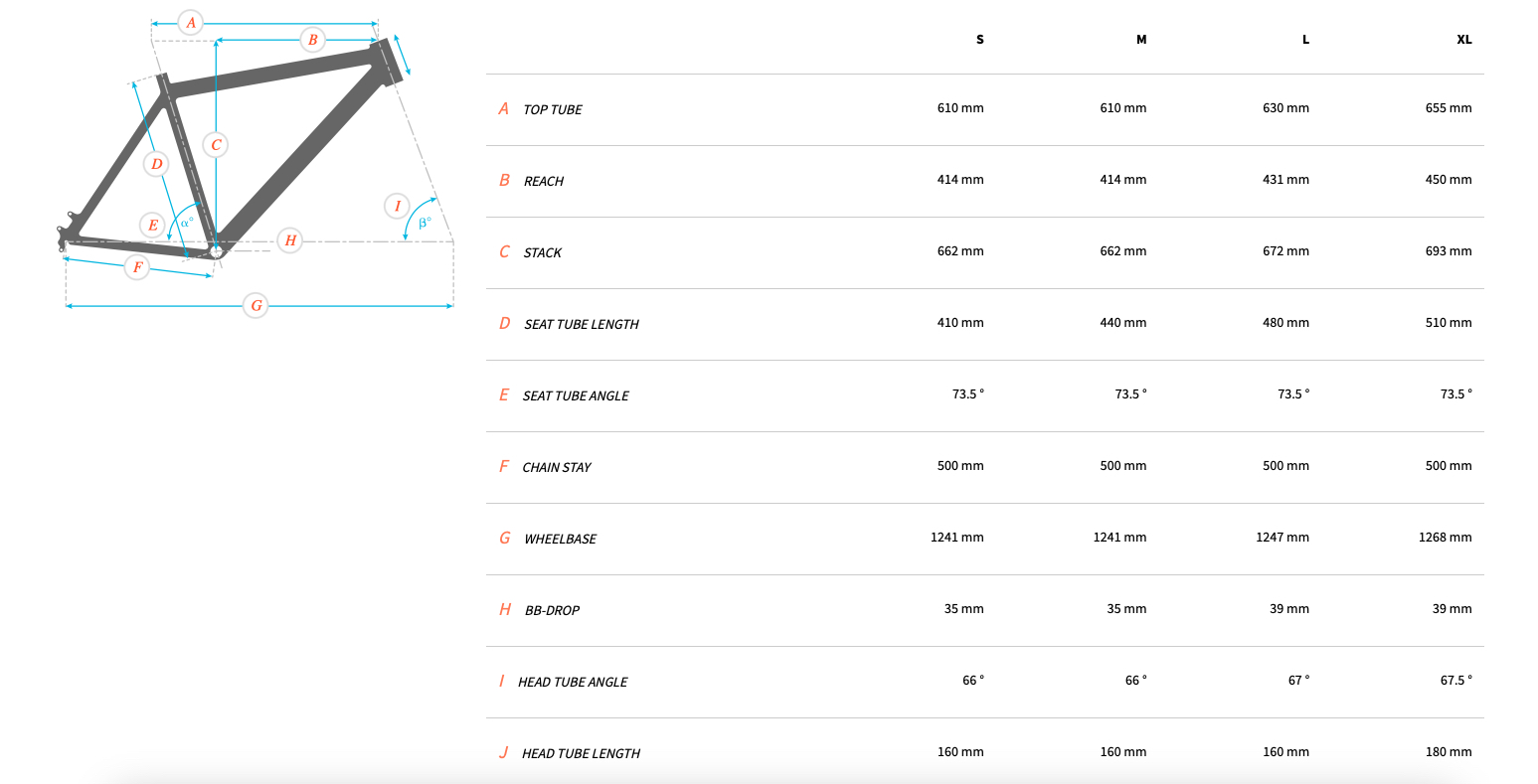The width and height of the screenshot is (1538, 784).
Task: Click the TOP TUBE row label
Action: pos(553,109)
